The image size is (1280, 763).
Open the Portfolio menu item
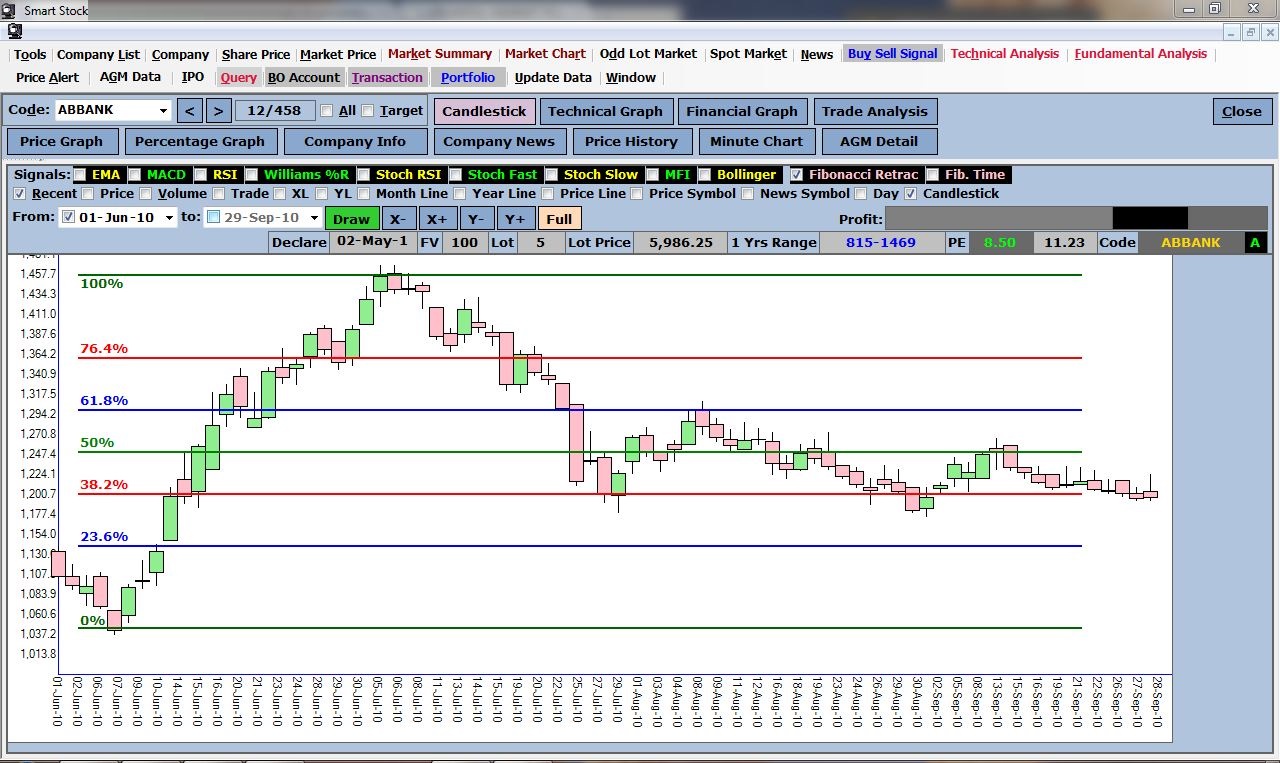[468, 77]
